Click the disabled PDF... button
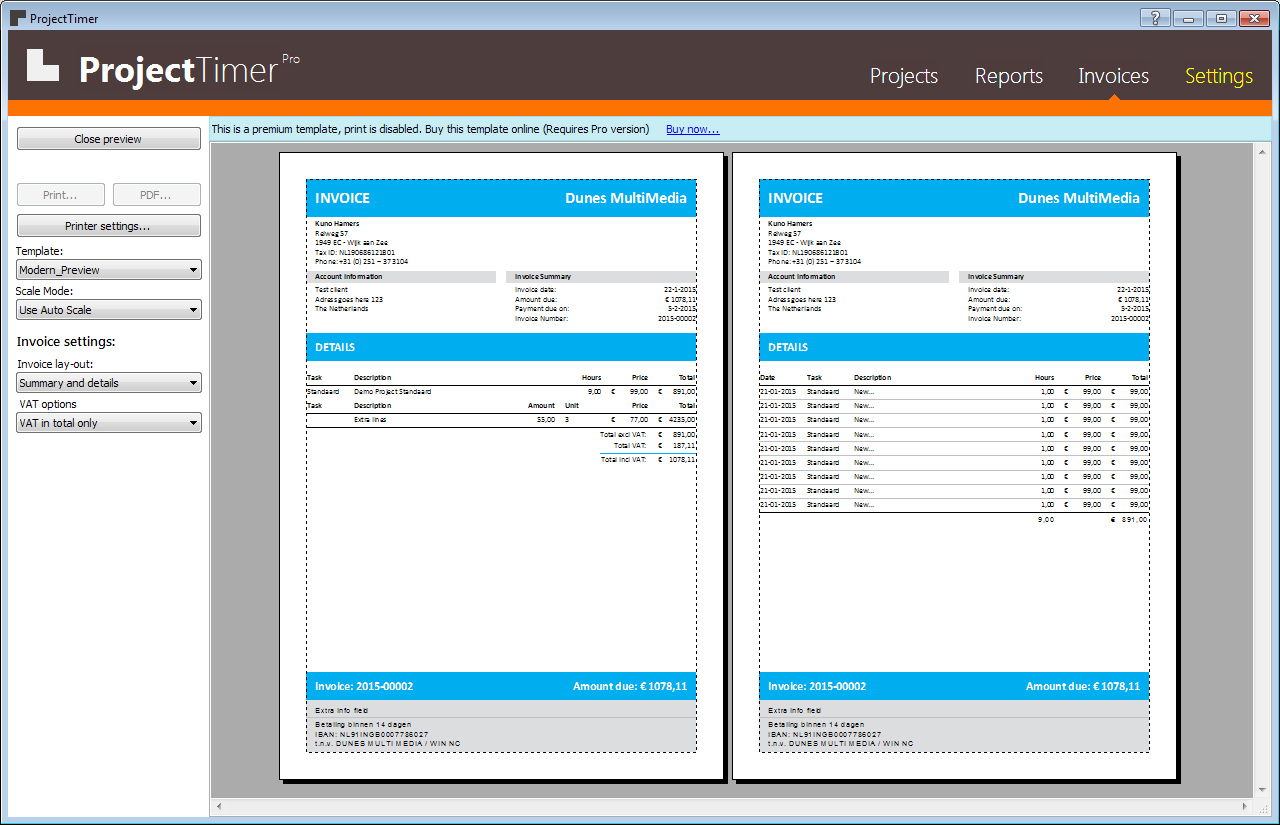This screenshot has width=1280, height=825. 157,195
